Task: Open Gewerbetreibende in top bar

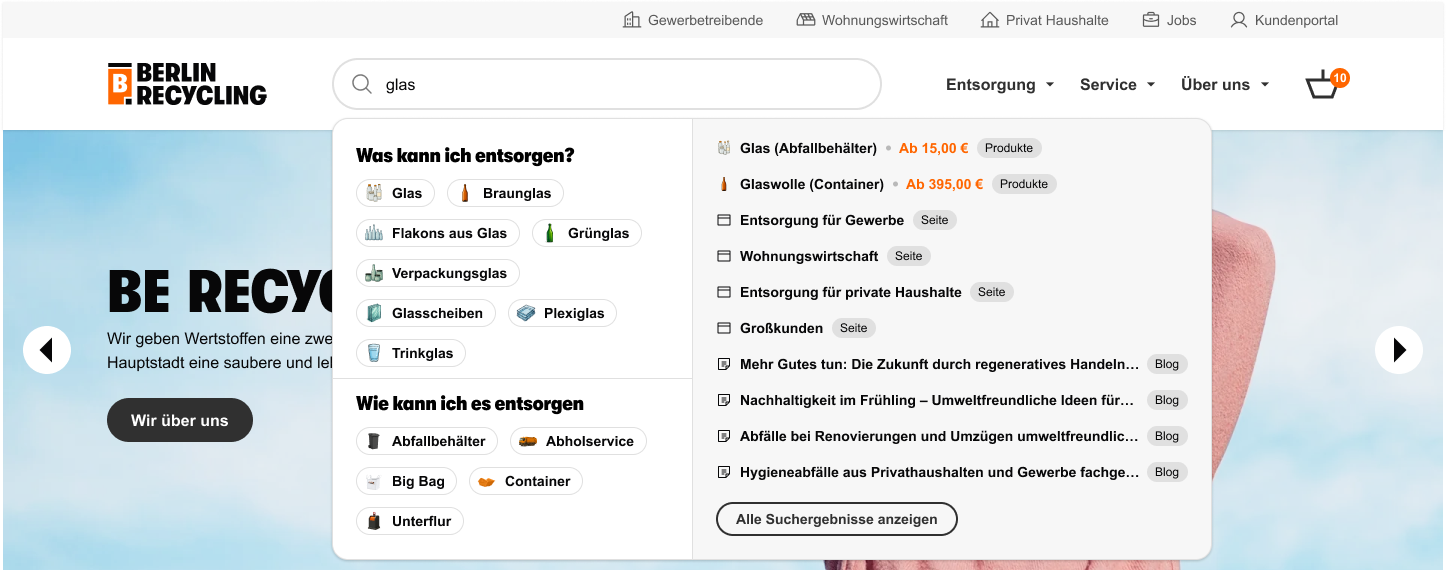Action: tap(693, 20)
